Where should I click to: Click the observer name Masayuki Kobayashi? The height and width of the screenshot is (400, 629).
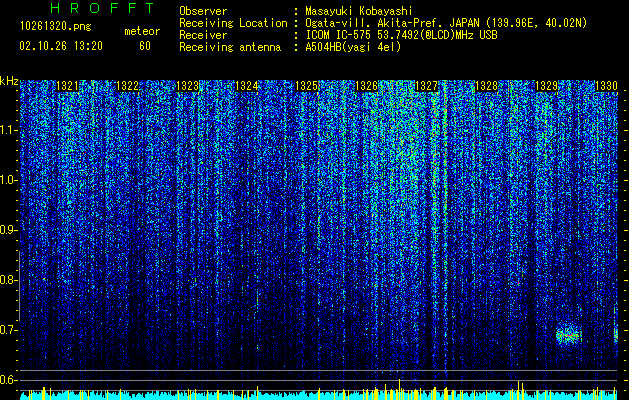click(359, 11)
